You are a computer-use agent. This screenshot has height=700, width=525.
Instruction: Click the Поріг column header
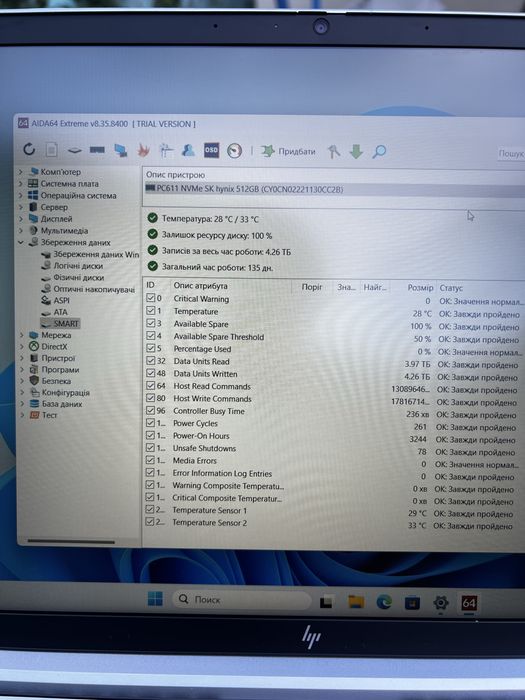[x=312, y=287]
